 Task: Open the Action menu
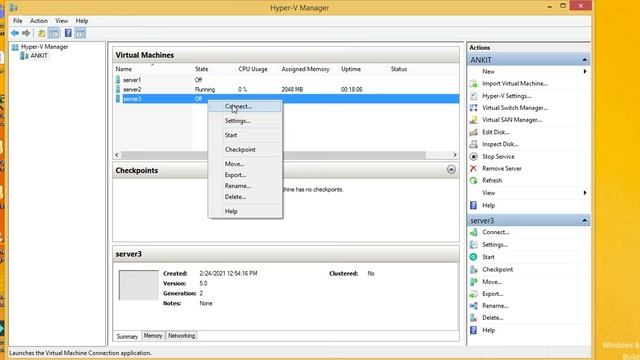click(39, 21)
